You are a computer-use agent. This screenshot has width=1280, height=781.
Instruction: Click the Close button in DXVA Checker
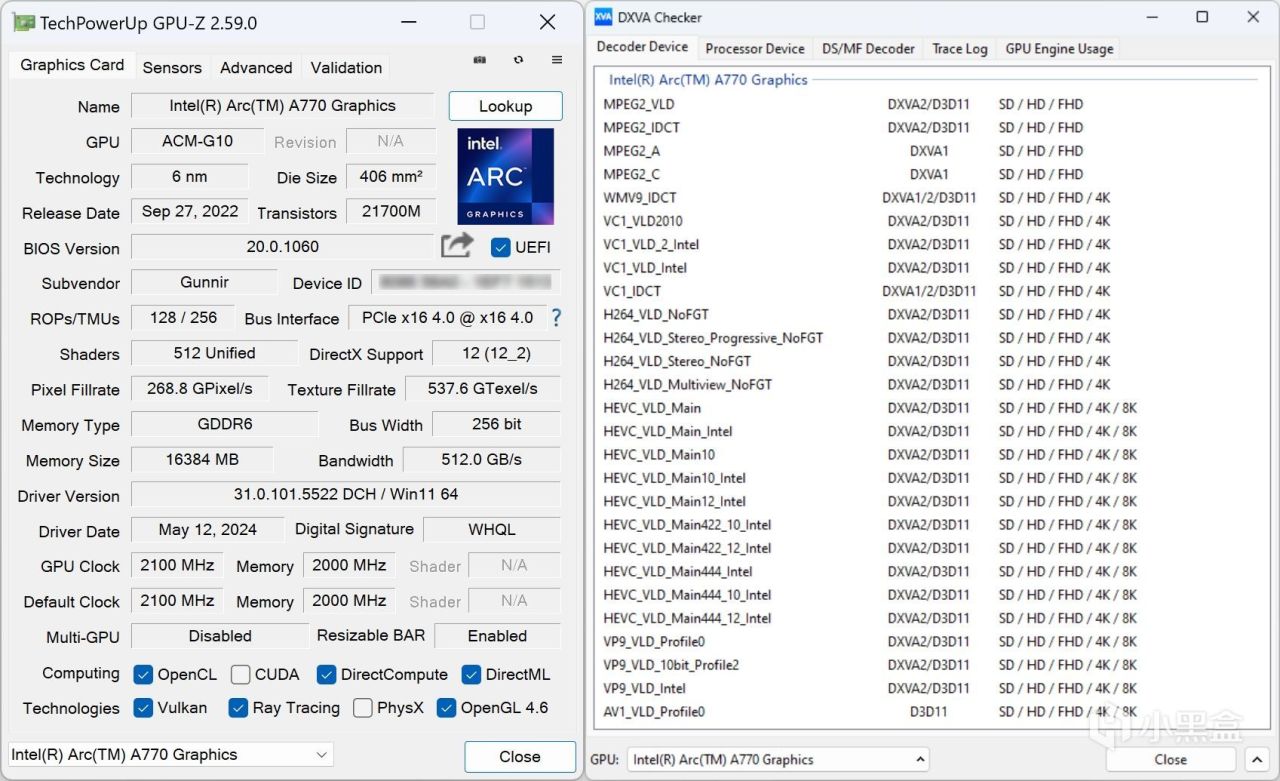1171,759
